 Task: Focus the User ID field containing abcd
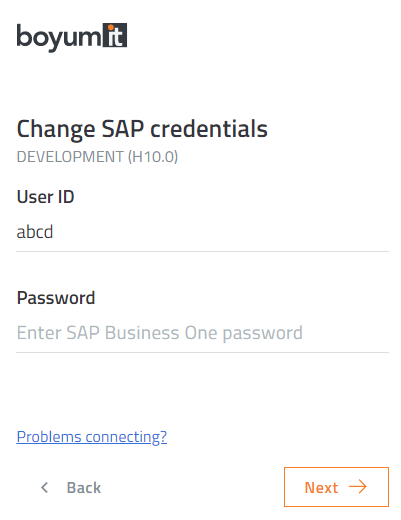tap(202, 232)
